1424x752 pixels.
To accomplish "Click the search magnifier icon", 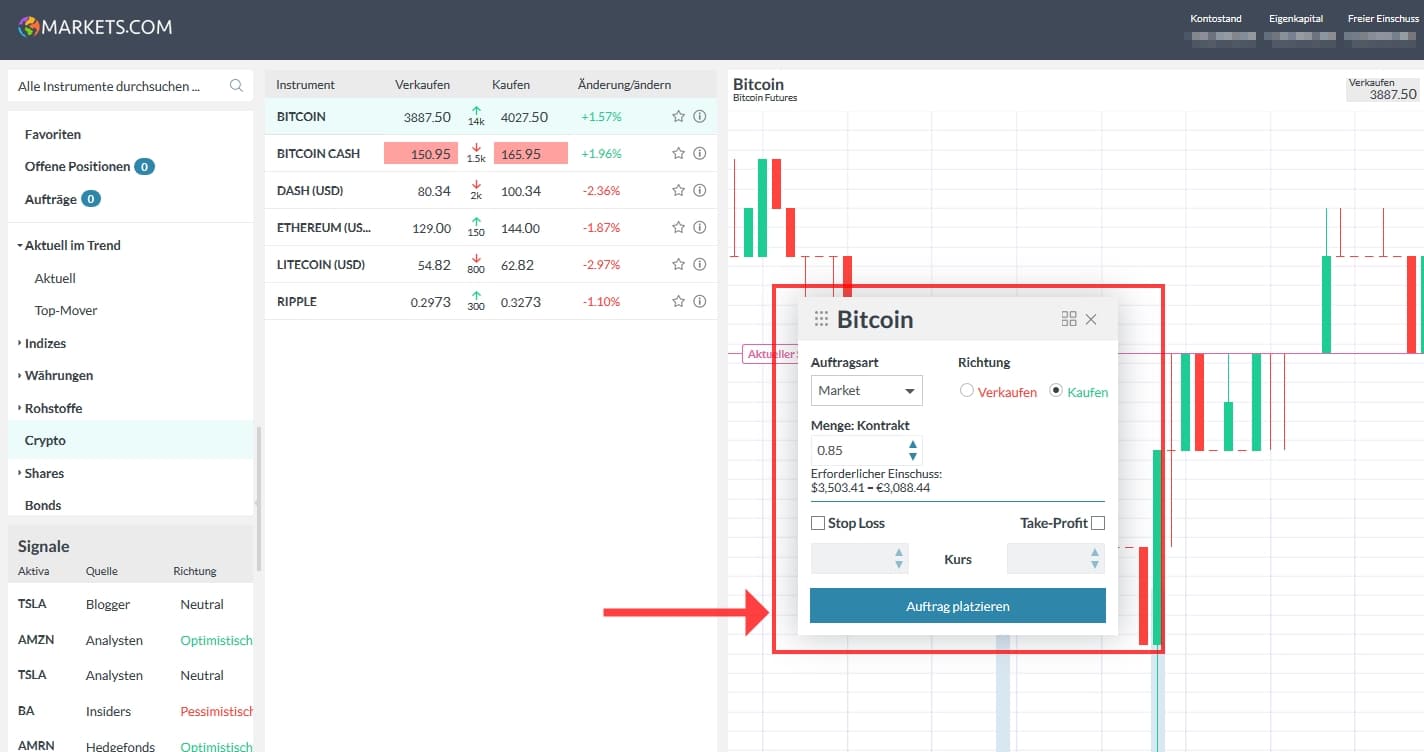I will coord(236,86).
